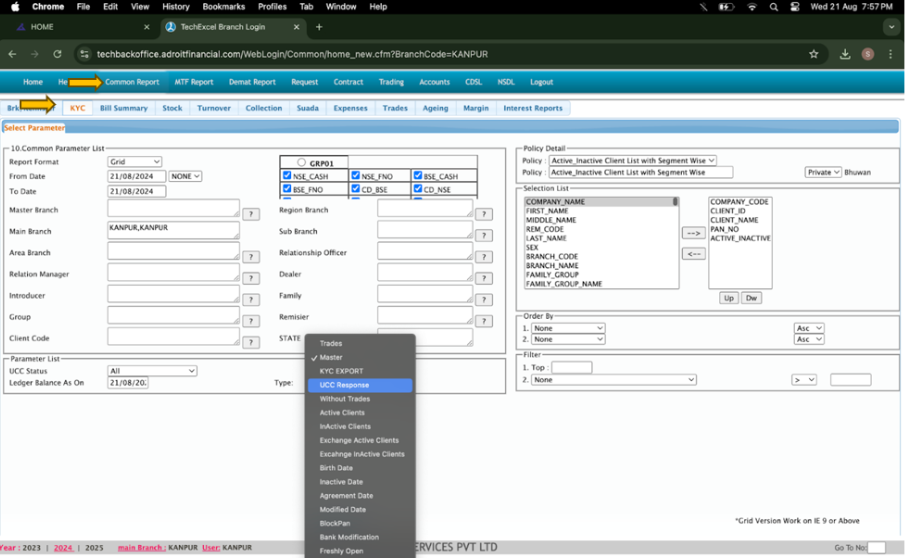The height and width of the screenshot is (558, 906).
Task: Click the From Date input field
Action: coord(137,177)
